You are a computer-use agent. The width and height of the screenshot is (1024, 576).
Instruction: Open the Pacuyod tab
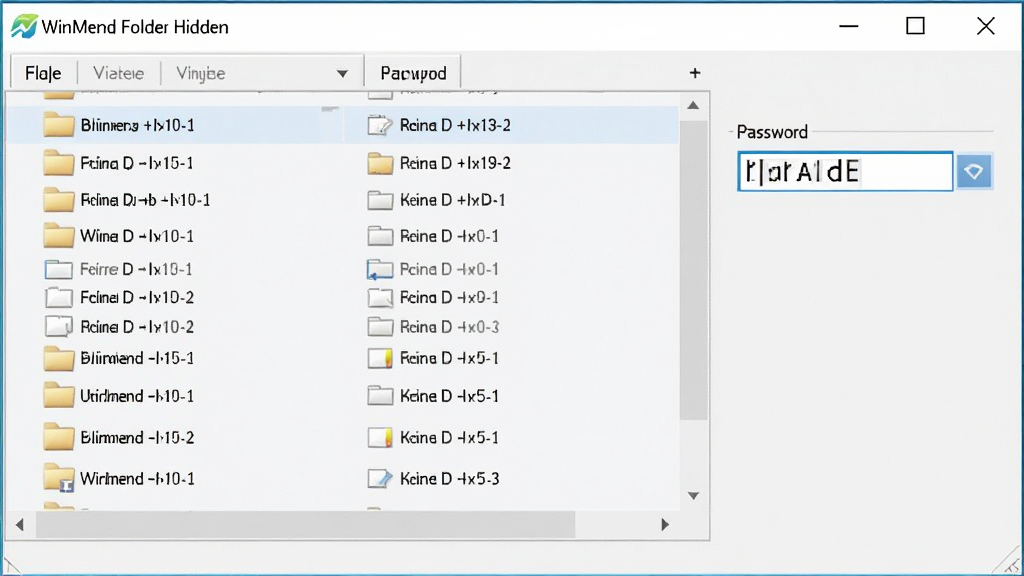click(413, 73)
